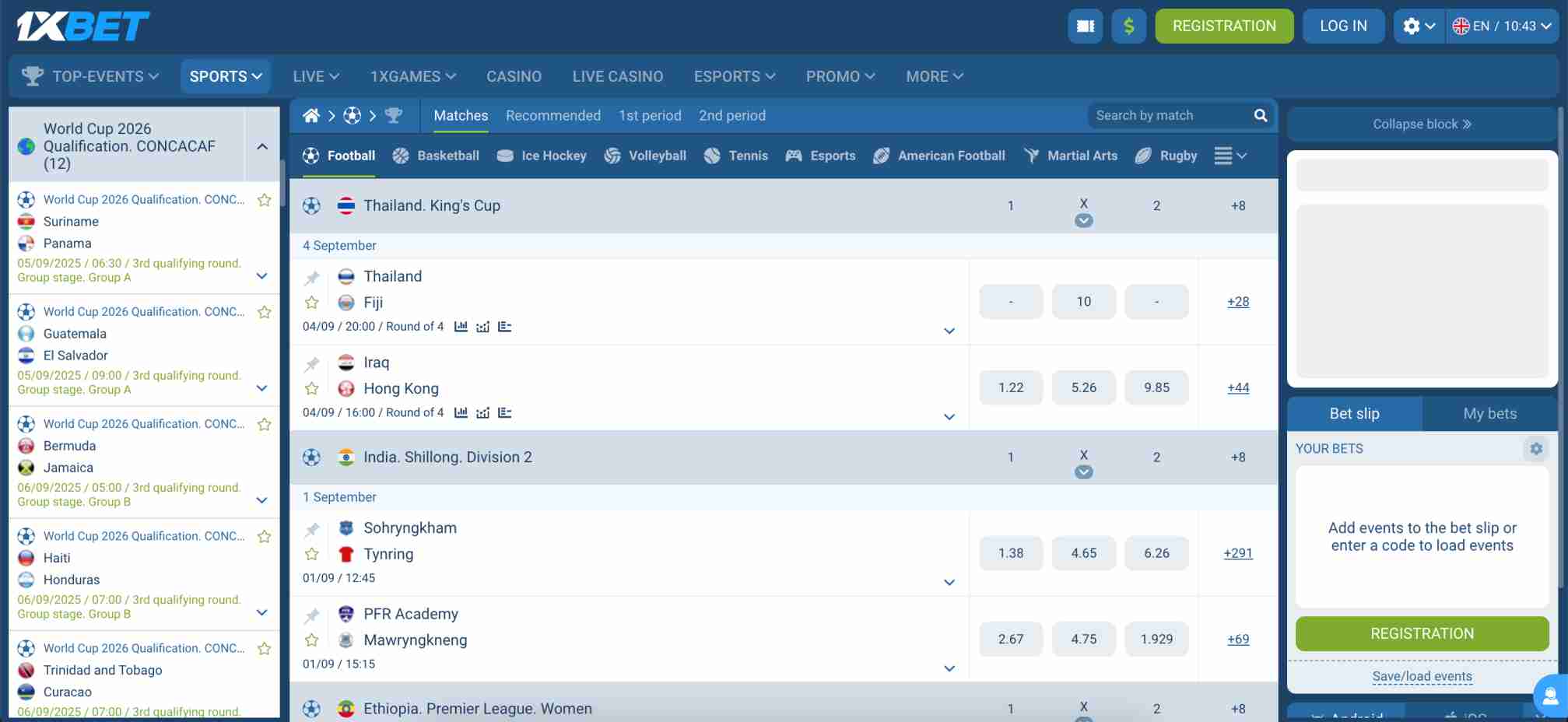The width and height of the screenshot is (1568, 722).
Task: Expand Bermuda vs Jamaica markets in sidebar
Action: click(262, 499)
